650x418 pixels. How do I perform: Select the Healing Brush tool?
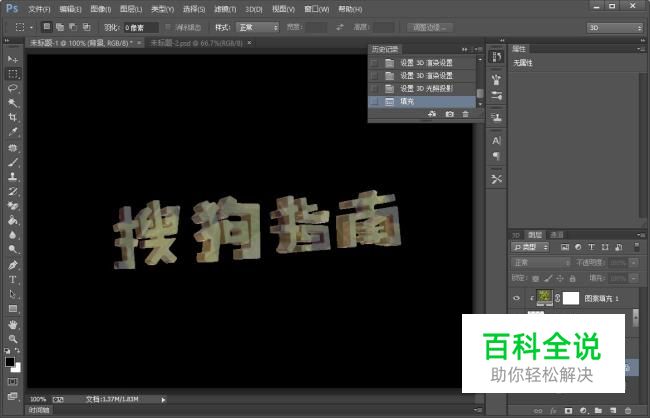[13, 148]
